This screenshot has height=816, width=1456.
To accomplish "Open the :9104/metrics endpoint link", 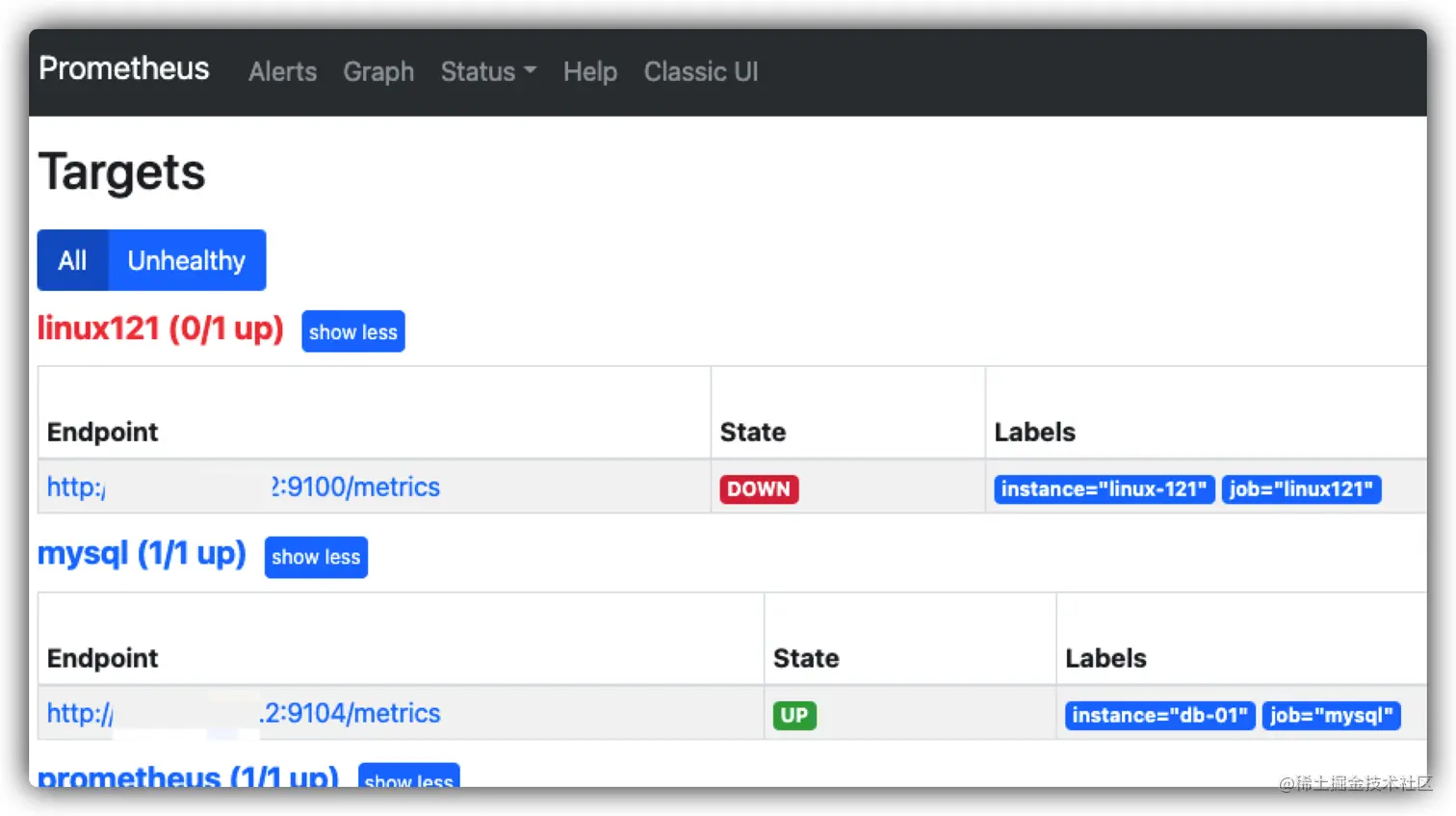I will pos(244,713).
